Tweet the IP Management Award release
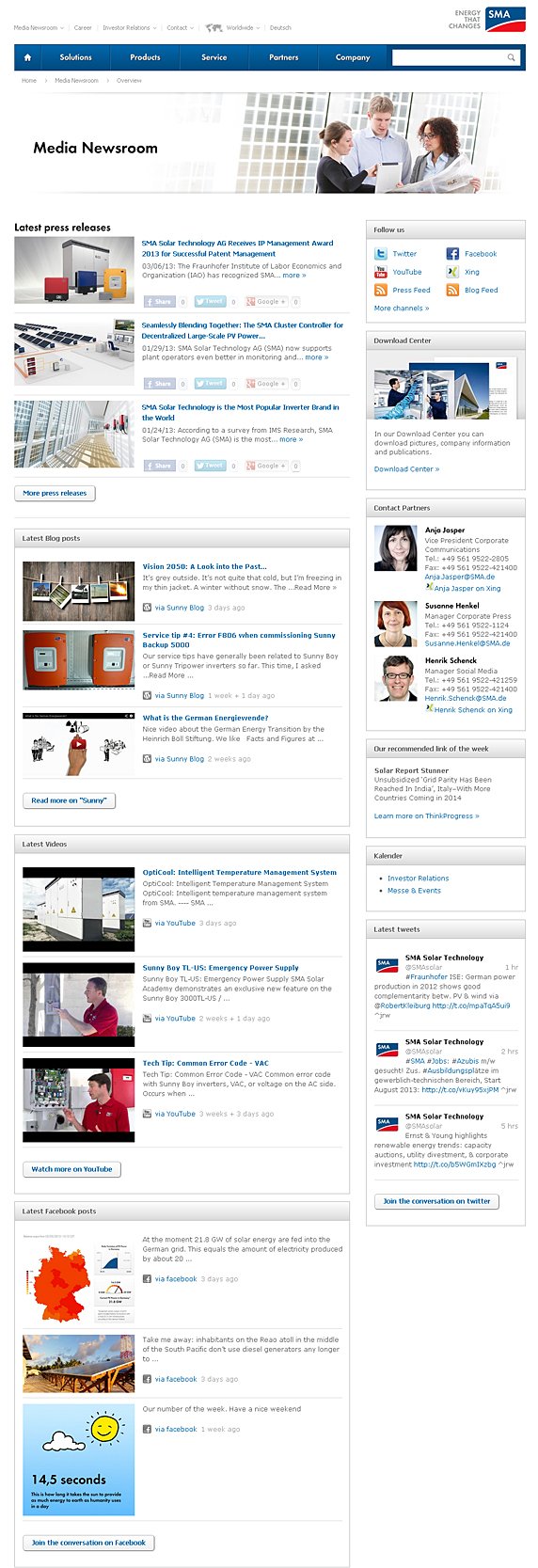The image size is (538, 1568). [211, 302]
